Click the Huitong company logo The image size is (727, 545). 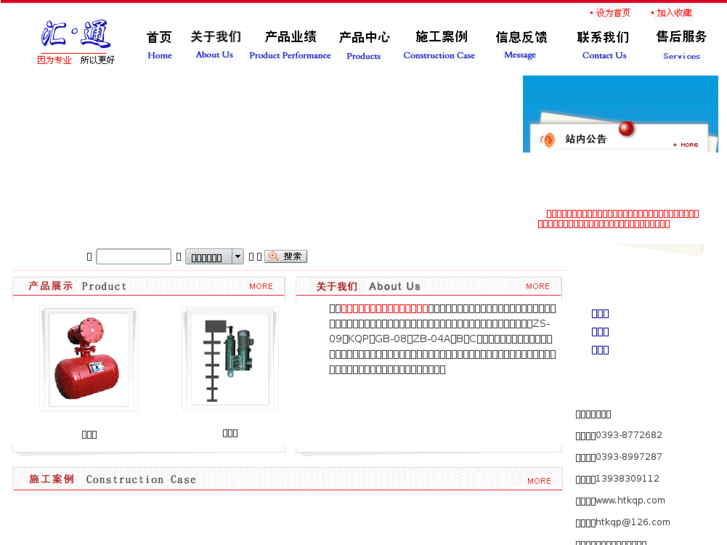(76, 42)
